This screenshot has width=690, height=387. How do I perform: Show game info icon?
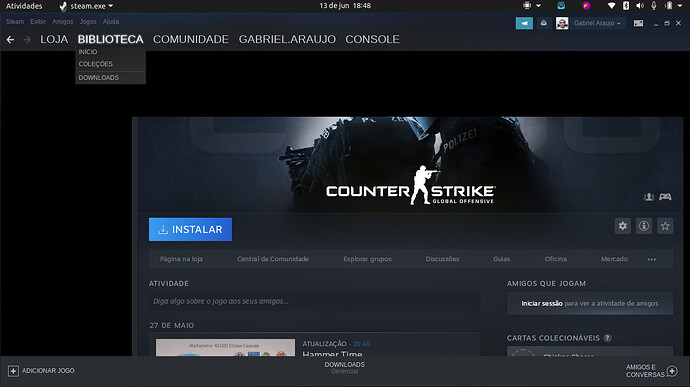(x=644, y=226)
